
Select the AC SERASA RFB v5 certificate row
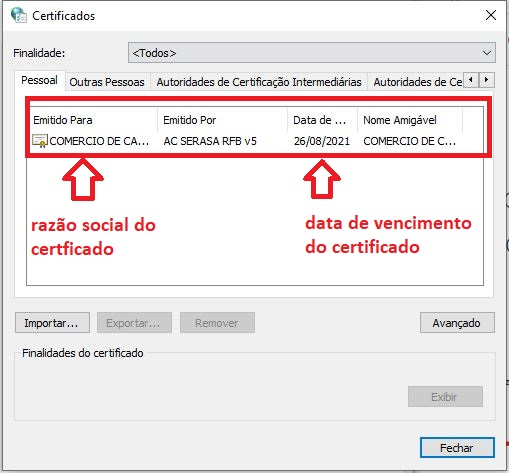(x=255, y=141)
